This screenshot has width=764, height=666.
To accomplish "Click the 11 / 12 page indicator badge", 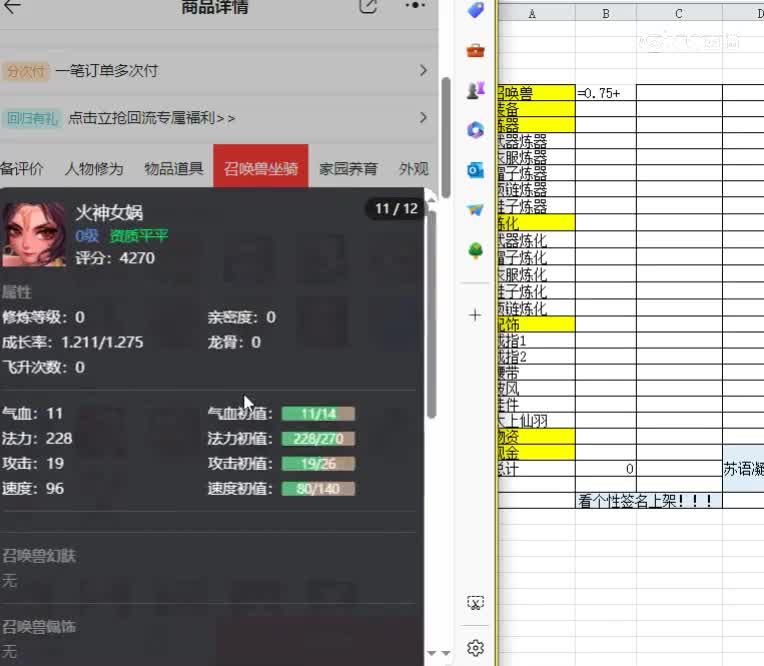I will click(396, 209).
